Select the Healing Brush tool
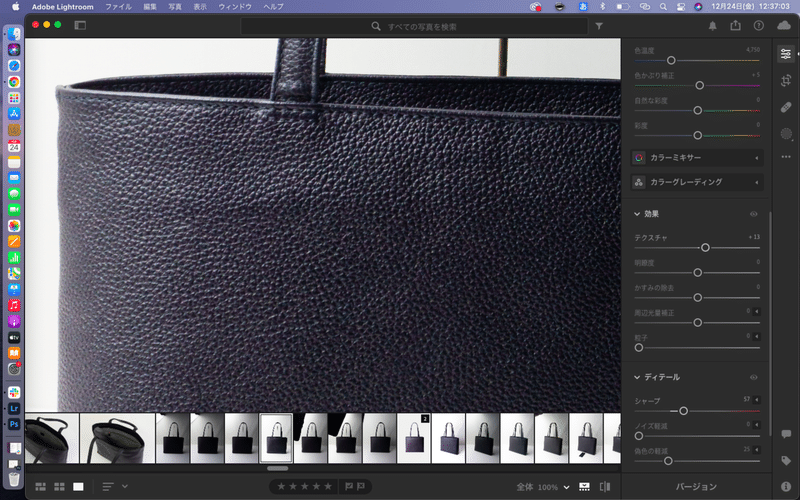Image resolution: width=800 pixels, height=500 pixels. (x=786, y=107)
